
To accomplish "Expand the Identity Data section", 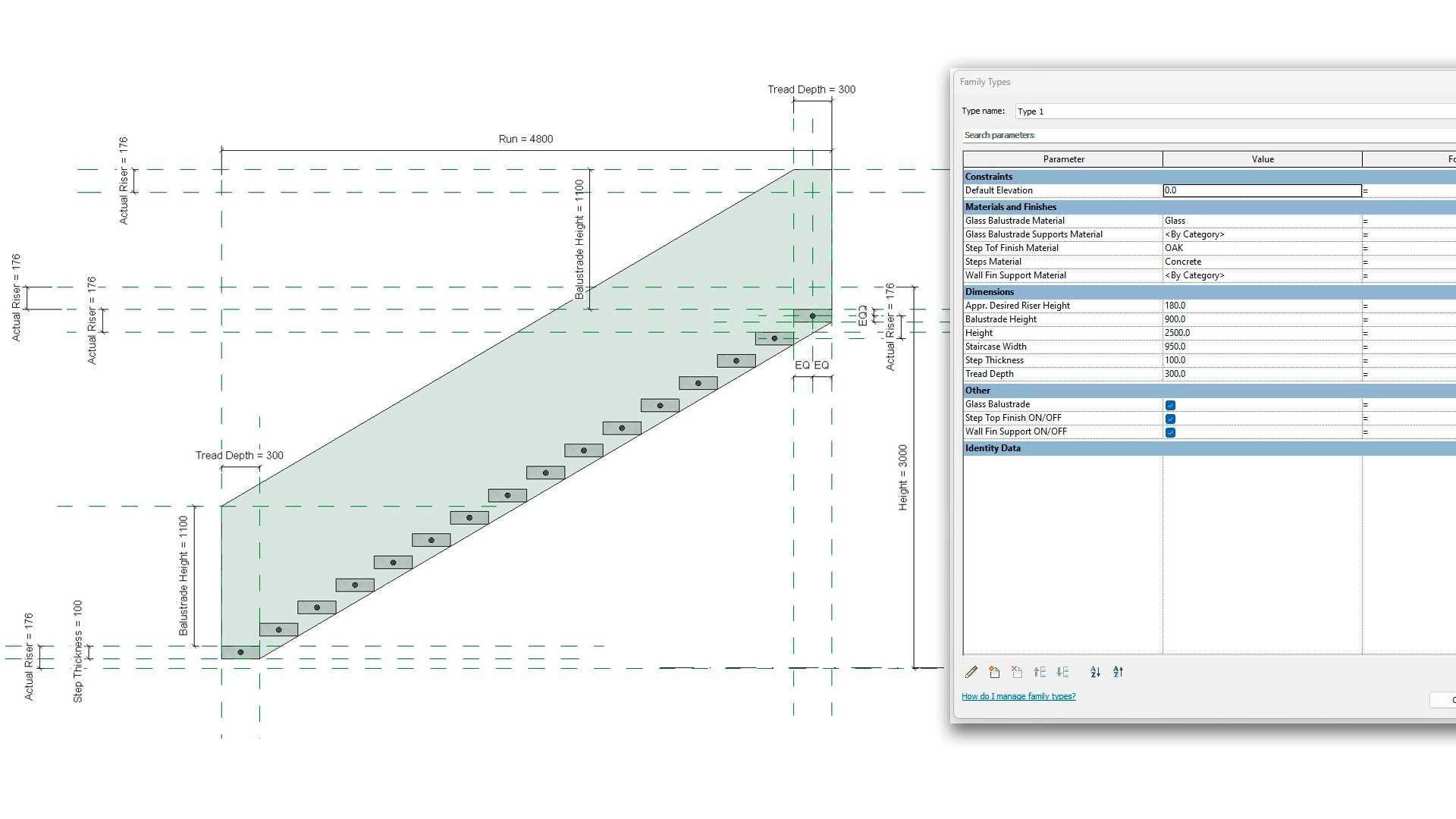I will [1062, 447].
